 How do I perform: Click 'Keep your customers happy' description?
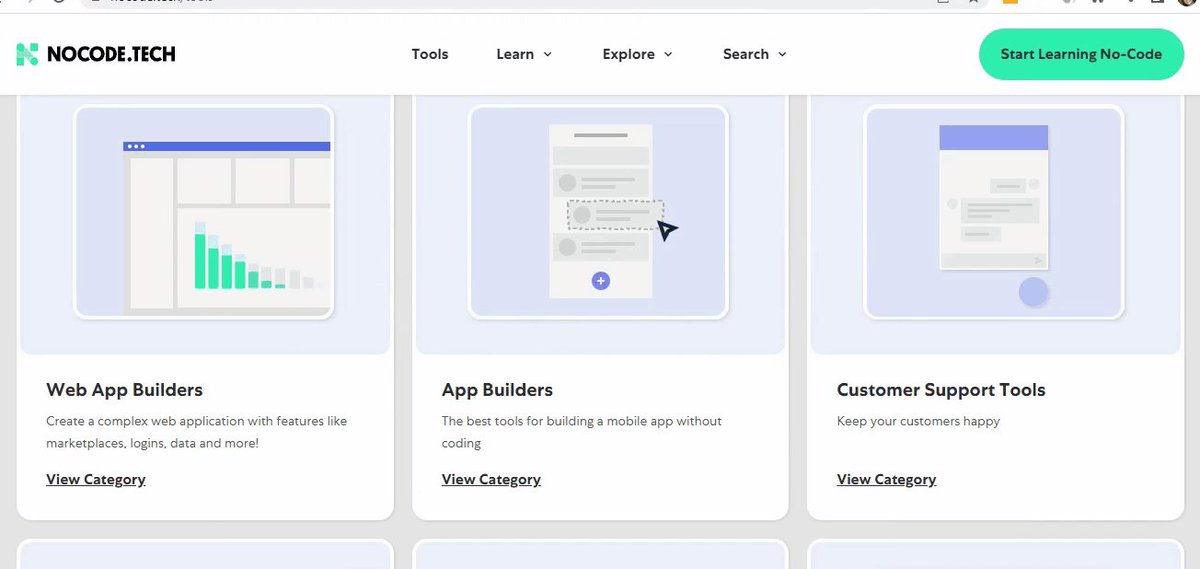tap(918, 421)
